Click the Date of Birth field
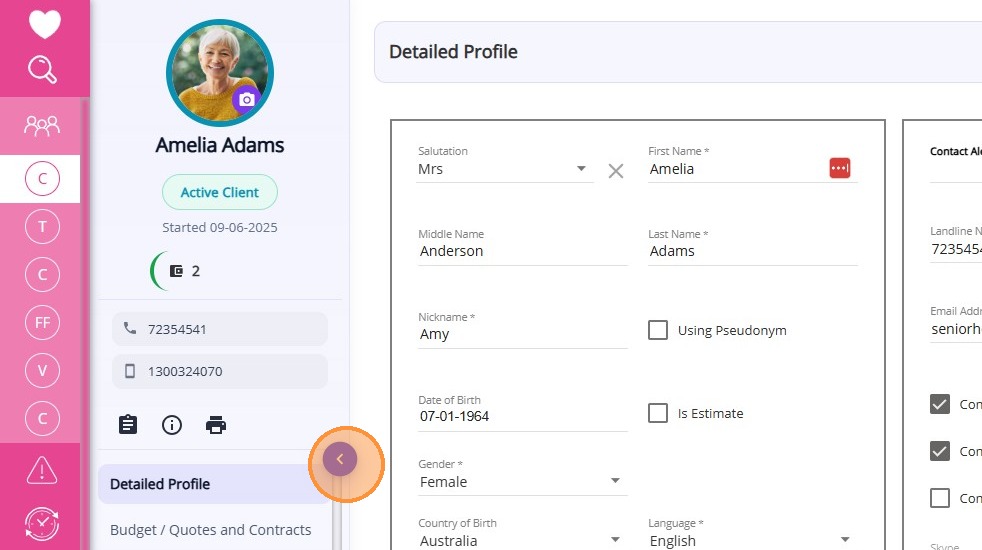This screenshot has width=982, height=550. [x=520, y=416]
